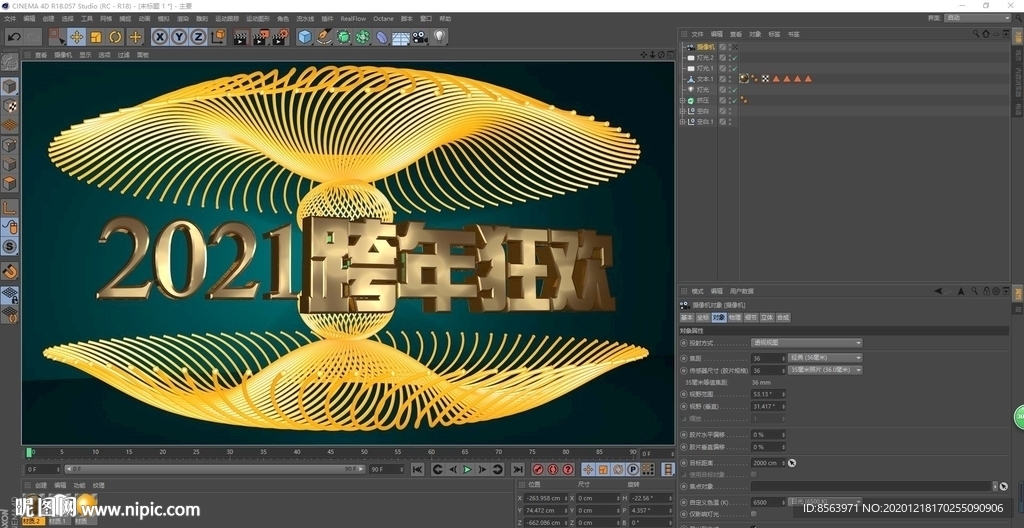Toggle the X axis lock
This screenshot has width=1024, height=528.
pos(159,37)
